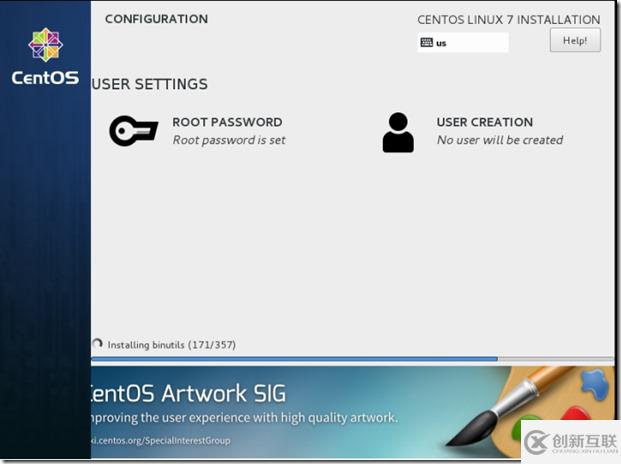The height and width of the screenshot is (464, 621).
Task: Click the CONFIGURATION heading
Action: click(x=156, y=19)
